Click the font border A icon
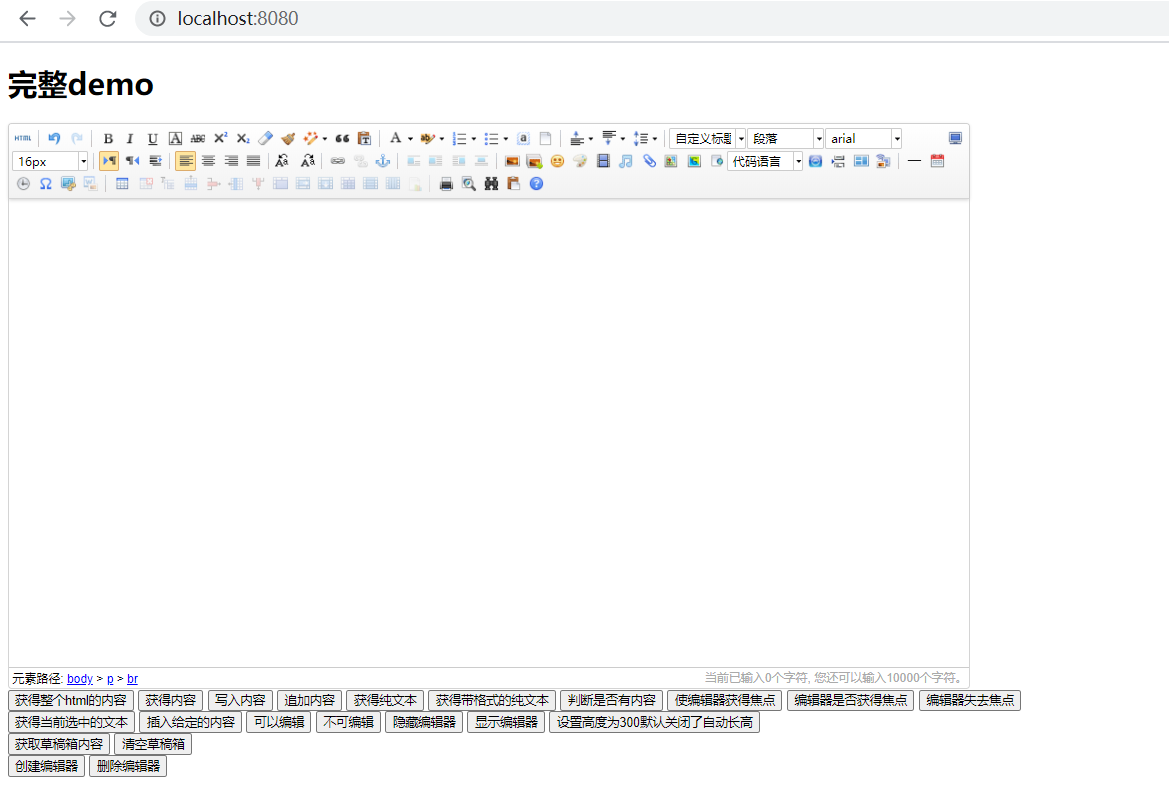Screen dimensions: 1169x799 (x=175, y=139)
